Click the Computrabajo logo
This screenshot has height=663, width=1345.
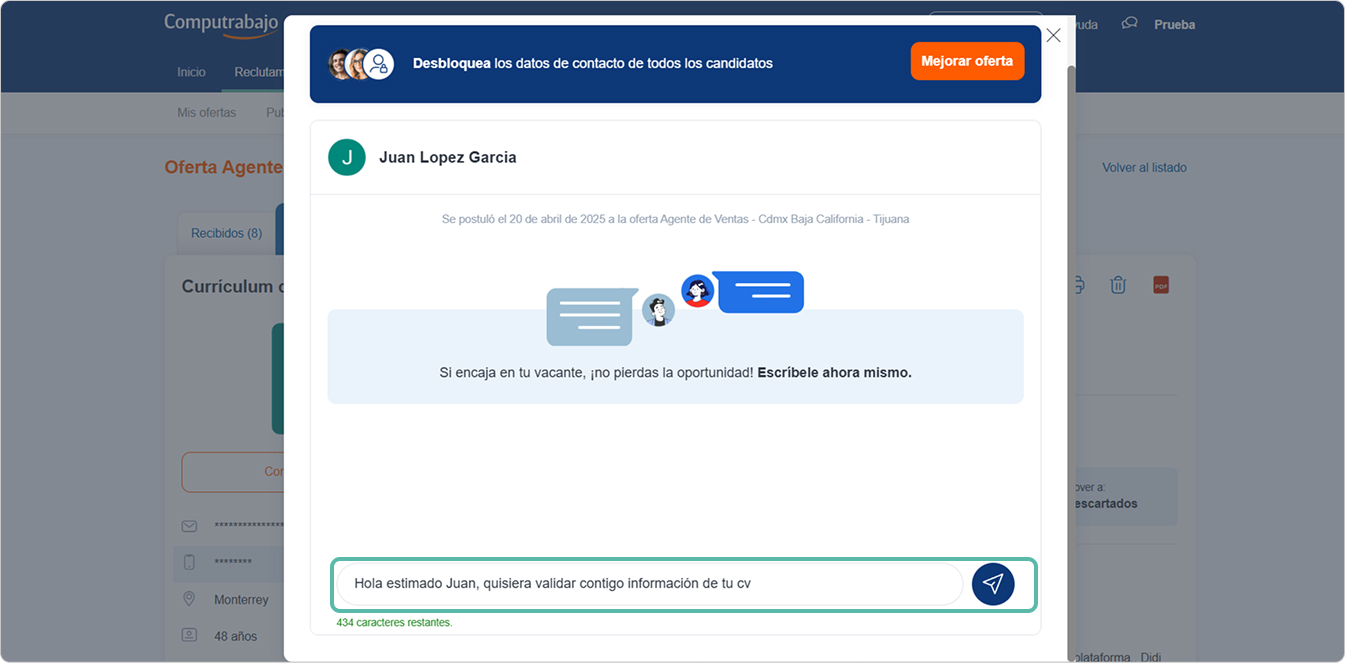point(221,23)
